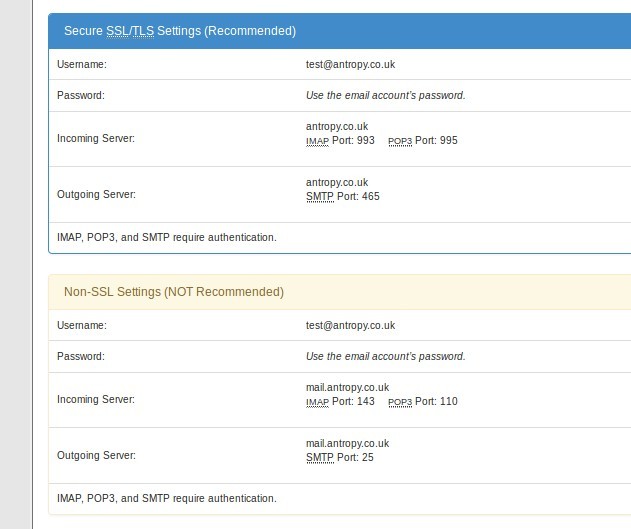Select the Secure Settings (Recommended) panel heading

point(180,31)
